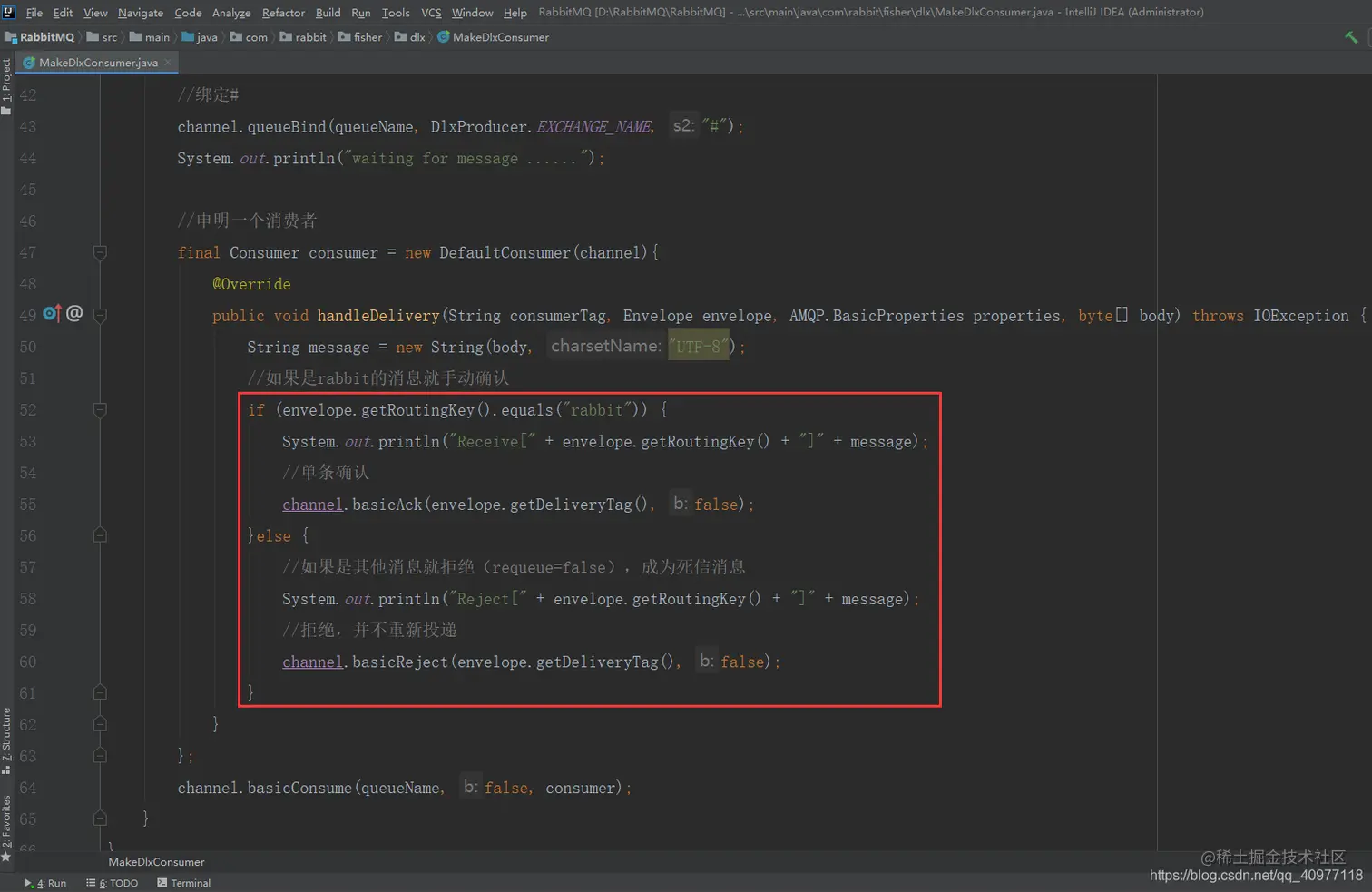This screenshot has height=892, width=1372.
Task: Click the Build project hammer icon
Action: tap(1351, 37)
